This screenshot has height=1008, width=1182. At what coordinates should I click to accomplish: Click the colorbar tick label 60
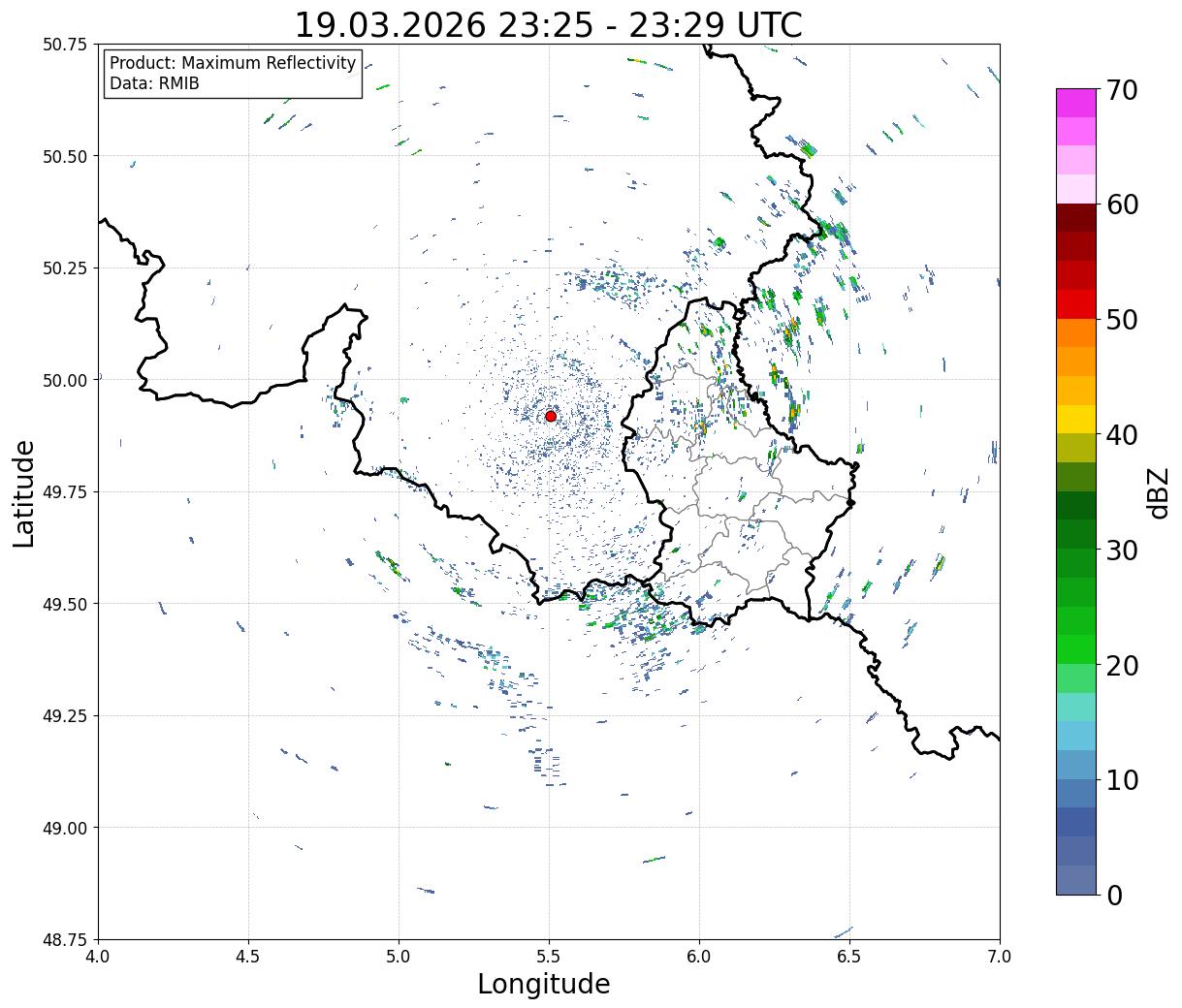click(x=1122, y=205)
